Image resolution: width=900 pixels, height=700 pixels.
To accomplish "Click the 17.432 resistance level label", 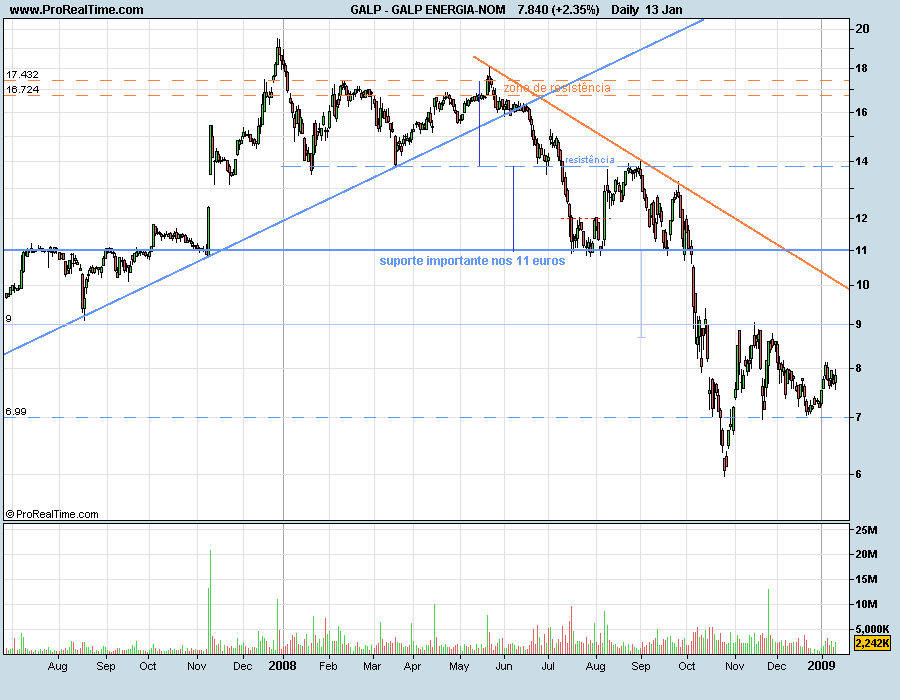I will [x=22, y=75].
